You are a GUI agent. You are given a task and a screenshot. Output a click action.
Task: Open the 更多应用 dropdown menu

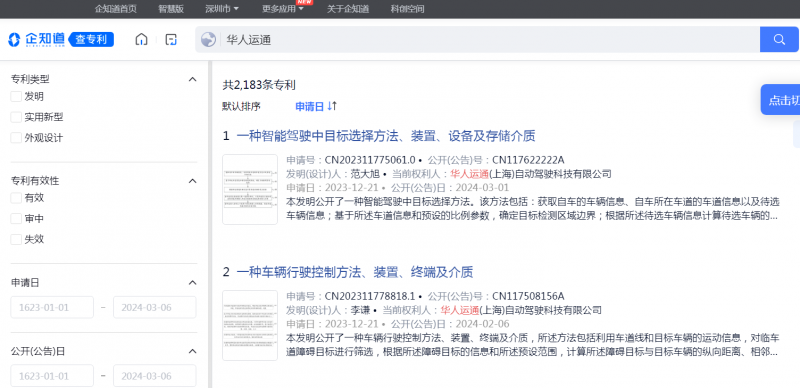coord(283,9)
